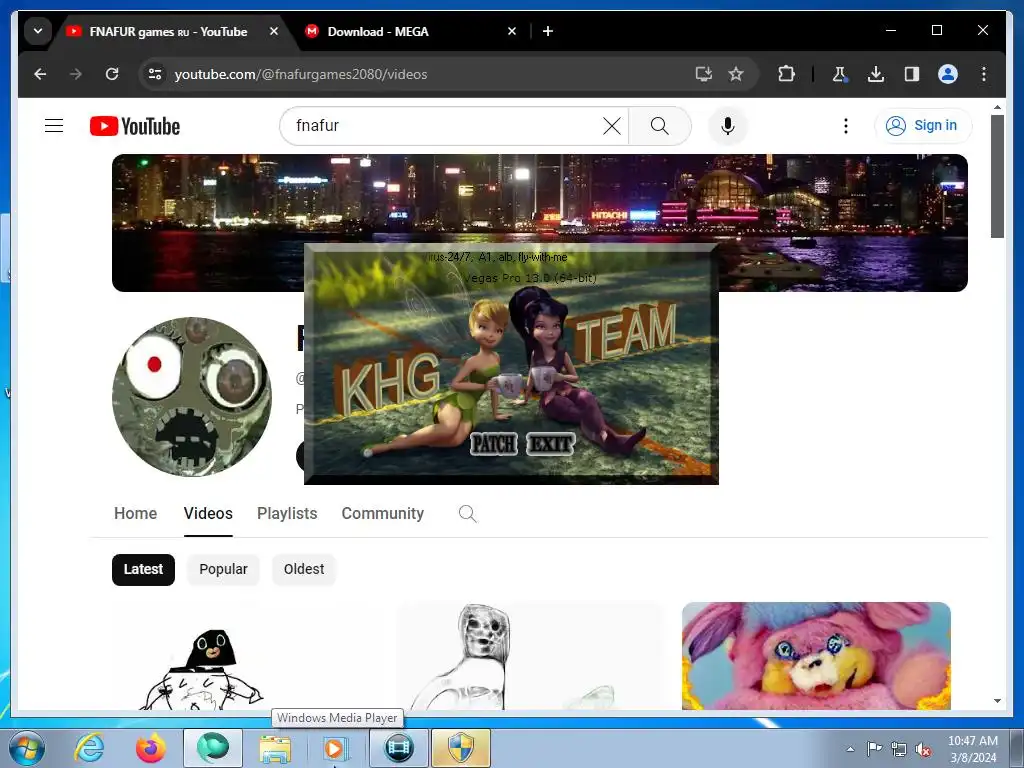This screenshot has width=1024, height=768.
Task: Open Chrome Labs flask icon
Action: [x=839, y=74]
